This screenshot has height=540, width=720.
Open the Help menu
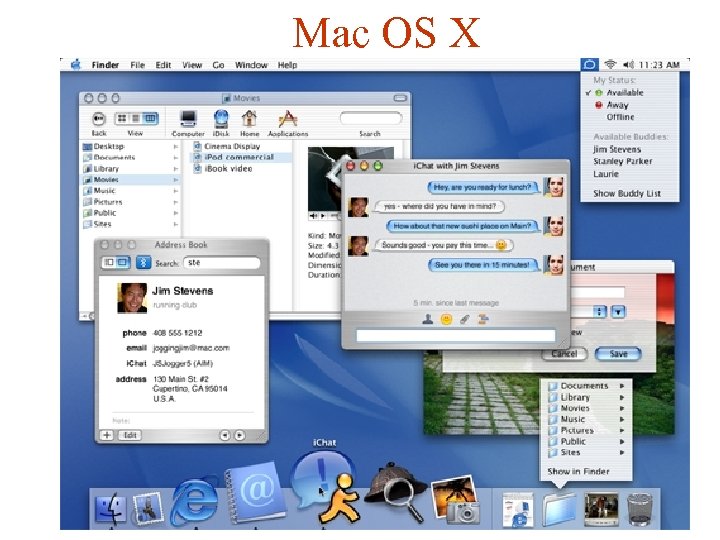(x=287, y=65)
